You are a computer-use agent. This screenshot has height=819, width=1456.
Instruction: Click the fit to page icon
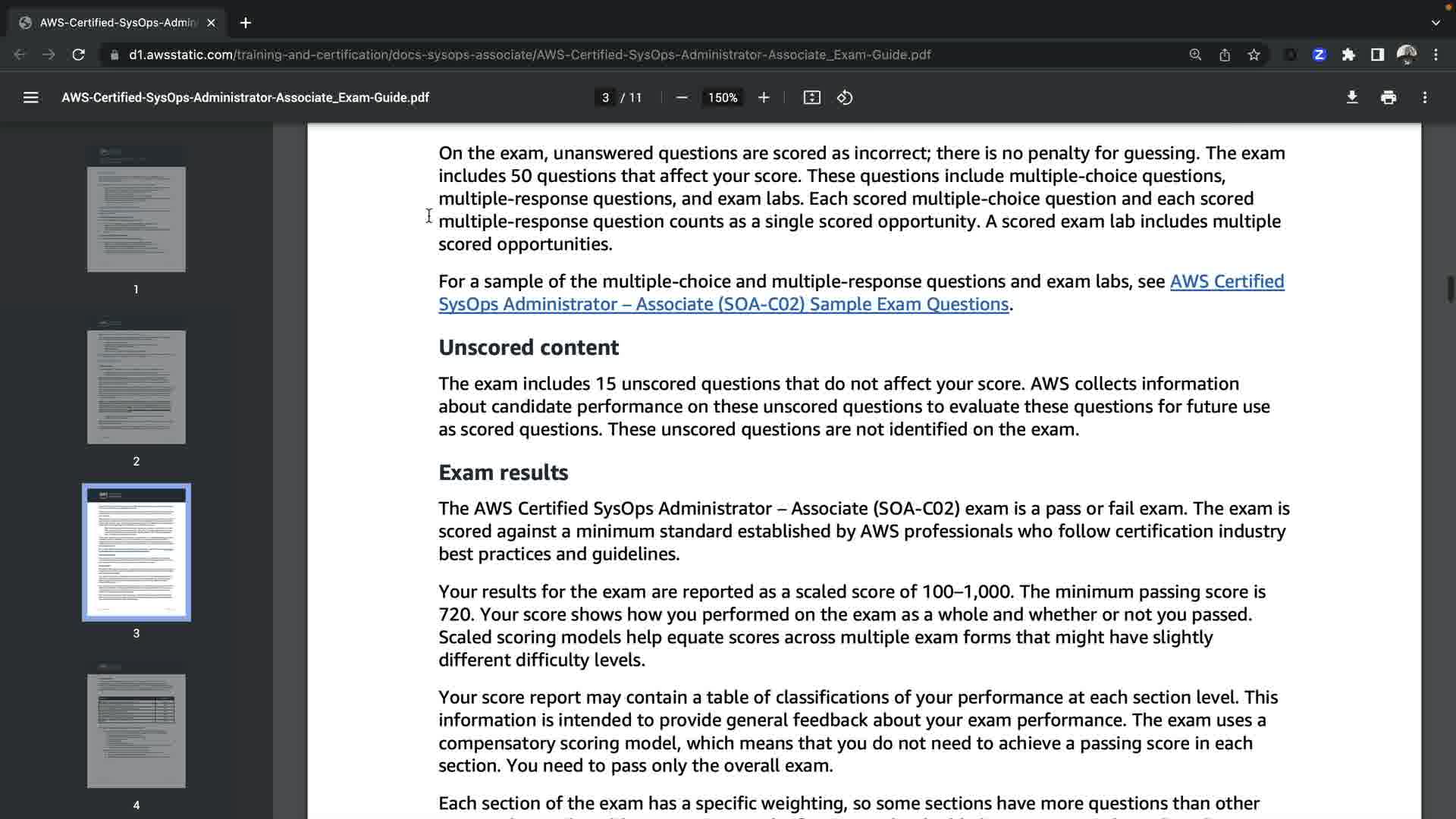point(811,98)
